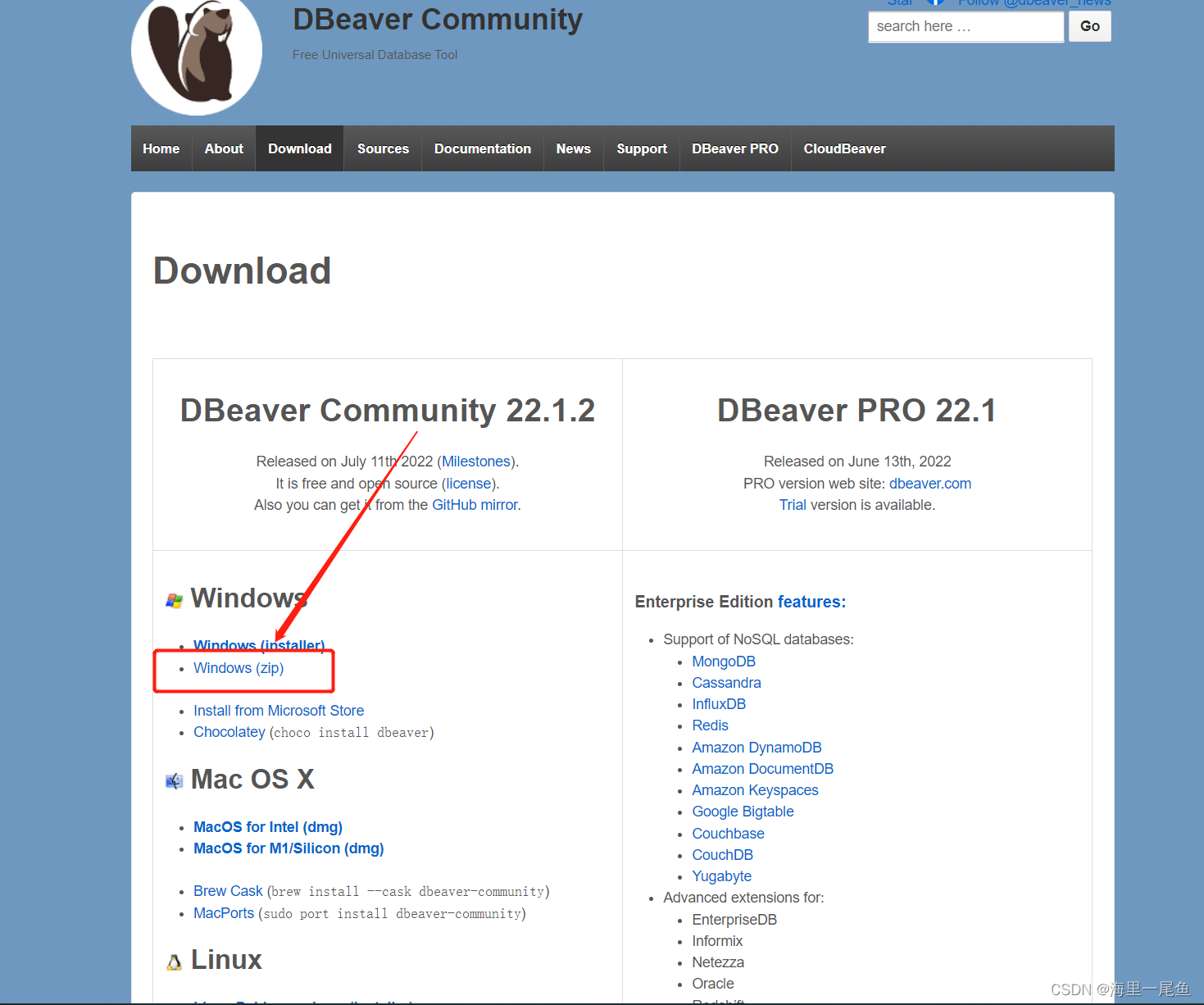The height and width of the screenshot is (1005, 1204).
Task: Click the Linux penguin icon
Action: pos(174,961)
